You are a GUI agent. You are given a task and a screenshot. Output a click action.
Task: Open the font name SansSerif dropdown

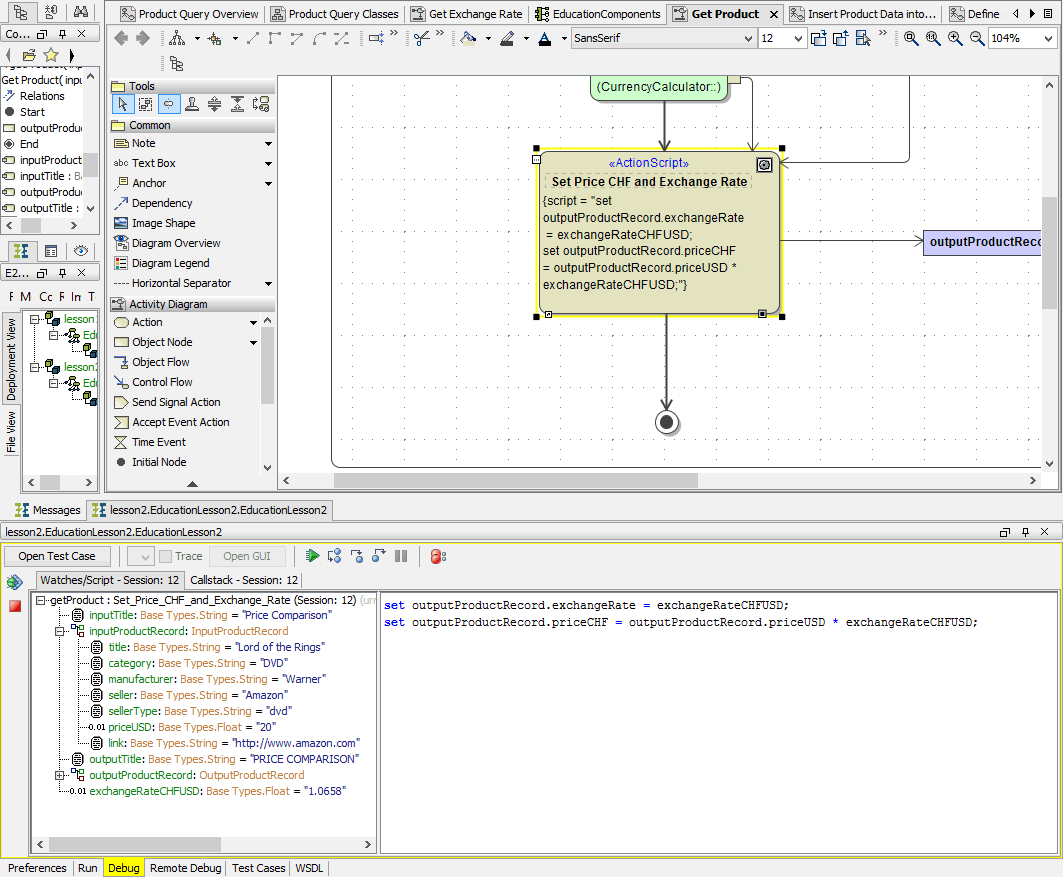pos(749,38)
